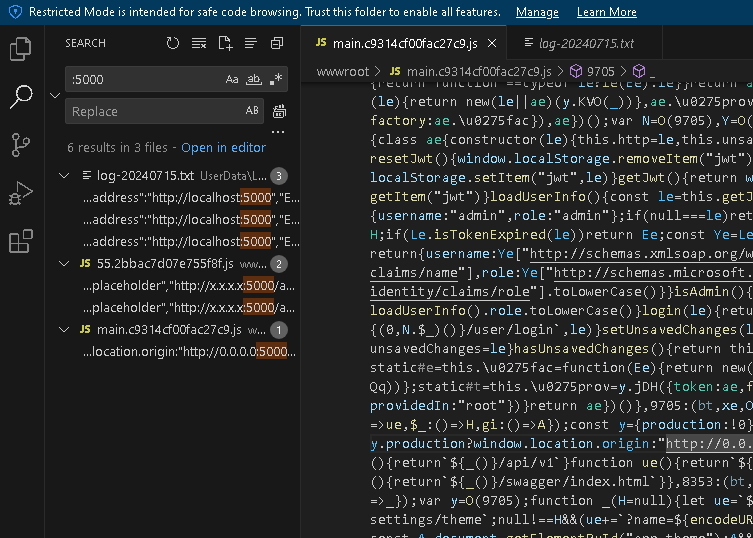Collapse the replace field chevron

tap(55, 95)
